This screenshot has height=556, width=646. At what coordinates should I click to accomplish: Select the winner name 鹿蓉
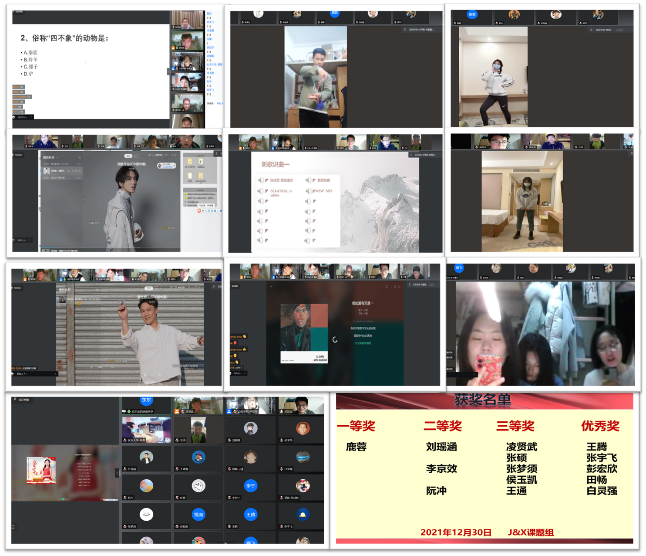[x=356, y=446]
